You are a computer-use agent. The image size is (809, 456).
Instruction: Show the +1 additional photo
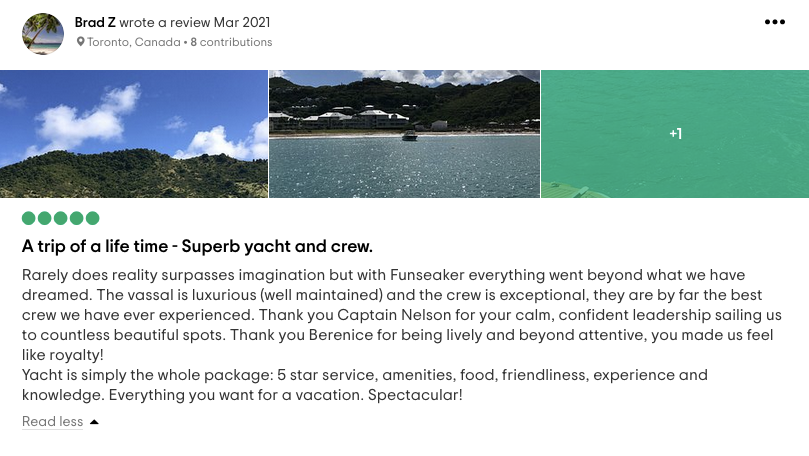(675, 134)
